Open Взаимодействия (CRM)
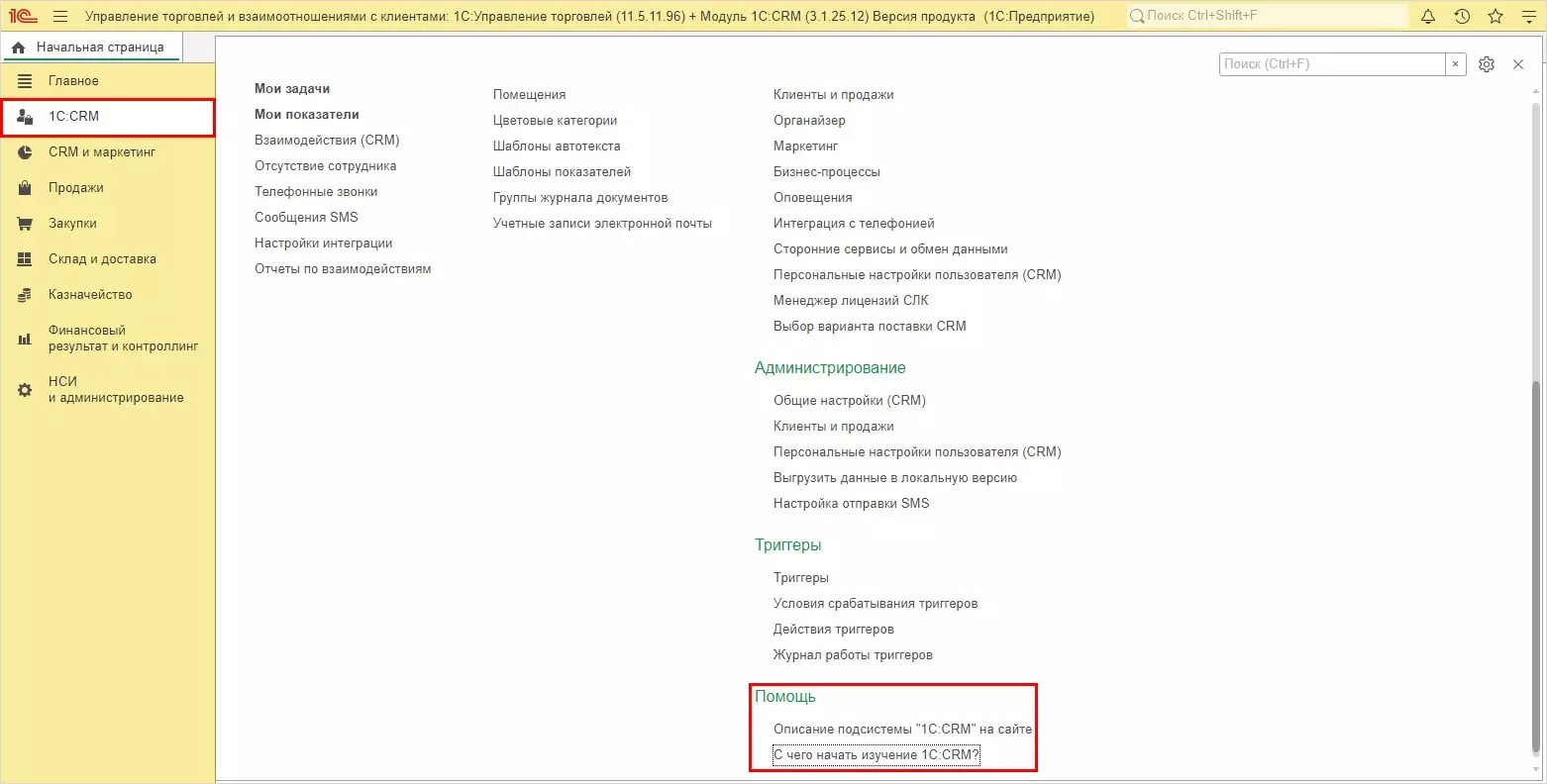This screenshot has width=1547, height=784. [x=327, y=141]
